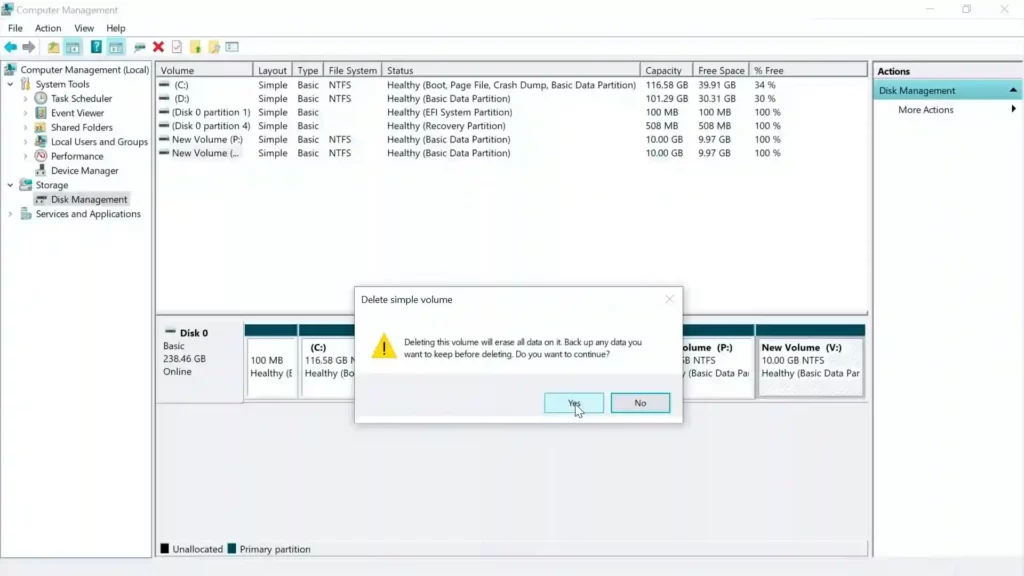Viewport: 1024px width, 576px height.
Task: Open the More Actions submenu arrow
Action: [1014, 109]
